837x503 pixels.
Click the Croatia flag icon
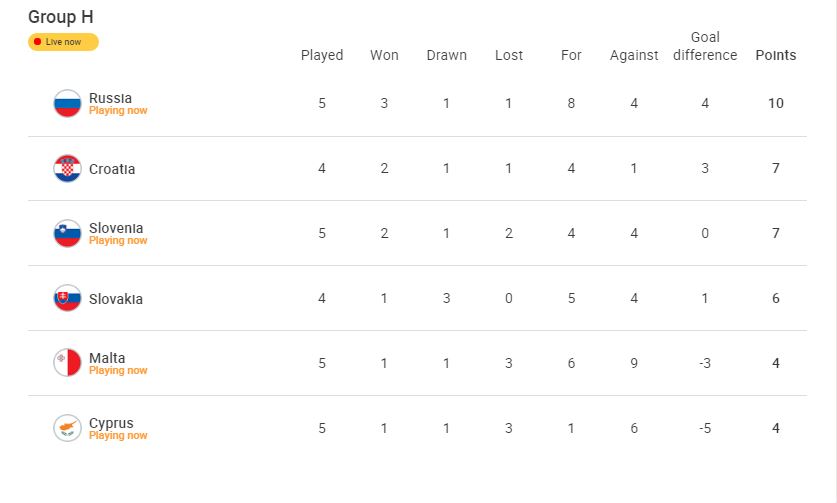coord(67,169)
